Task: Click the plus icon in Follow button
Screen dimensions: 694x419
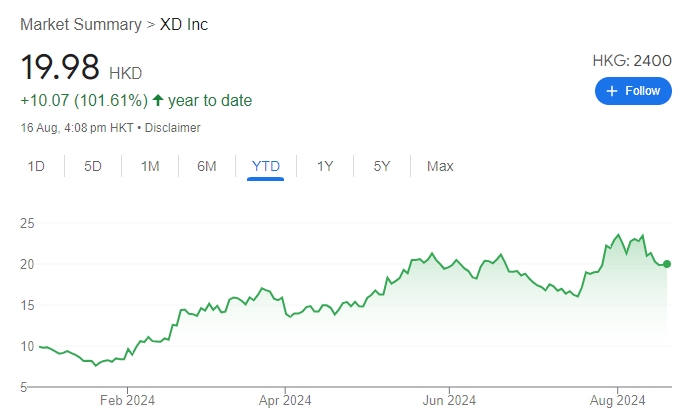Action: click(x=612, y=91)
